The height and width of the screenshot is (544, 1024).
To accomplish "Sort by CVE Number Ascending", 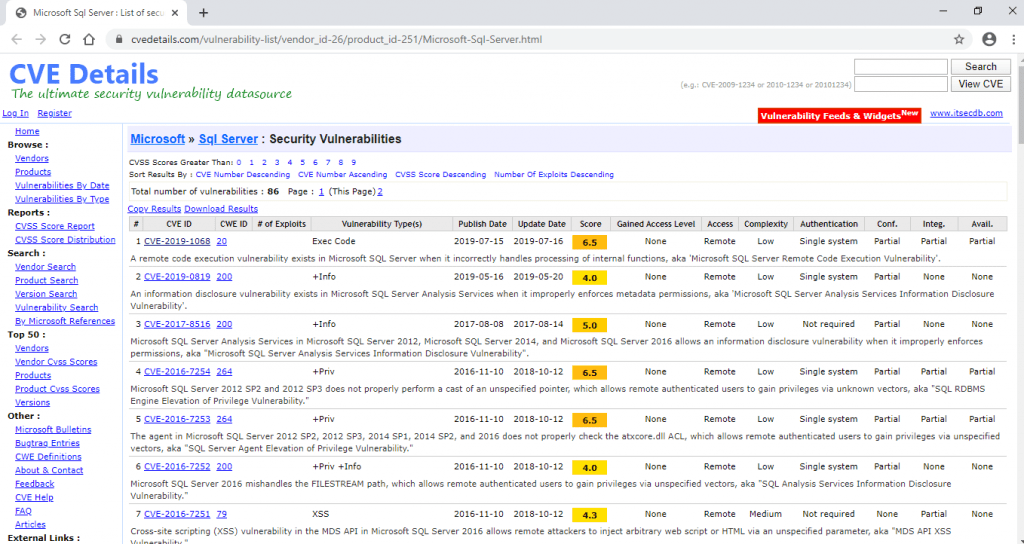I will pos(342,174).
